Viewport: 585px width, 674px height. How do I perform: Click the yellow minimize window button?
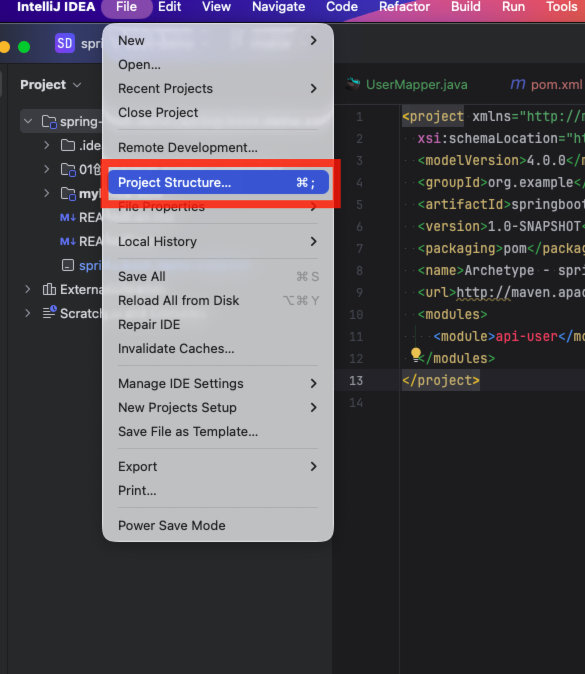[x=5, y=47]
